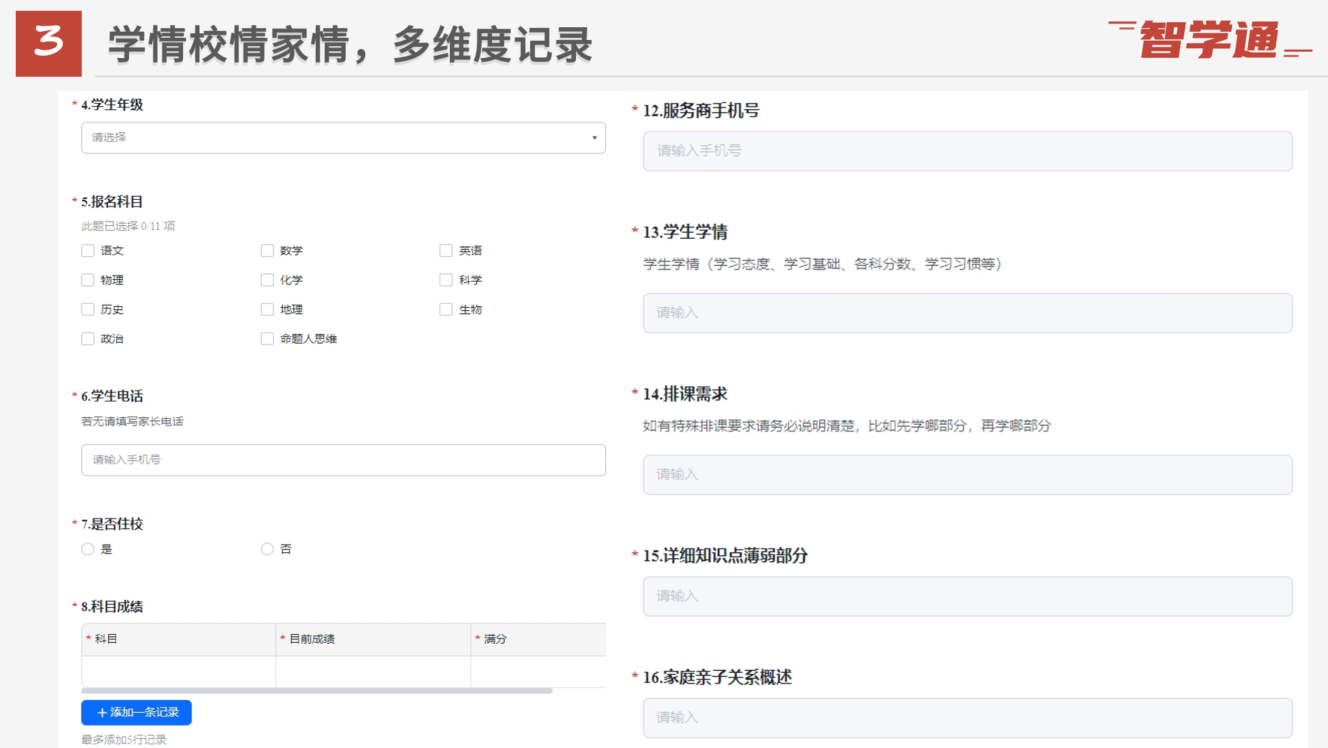Check the 地理 checkbox
Viewport: 1328px width, 748px height.
tap(267, 310)
